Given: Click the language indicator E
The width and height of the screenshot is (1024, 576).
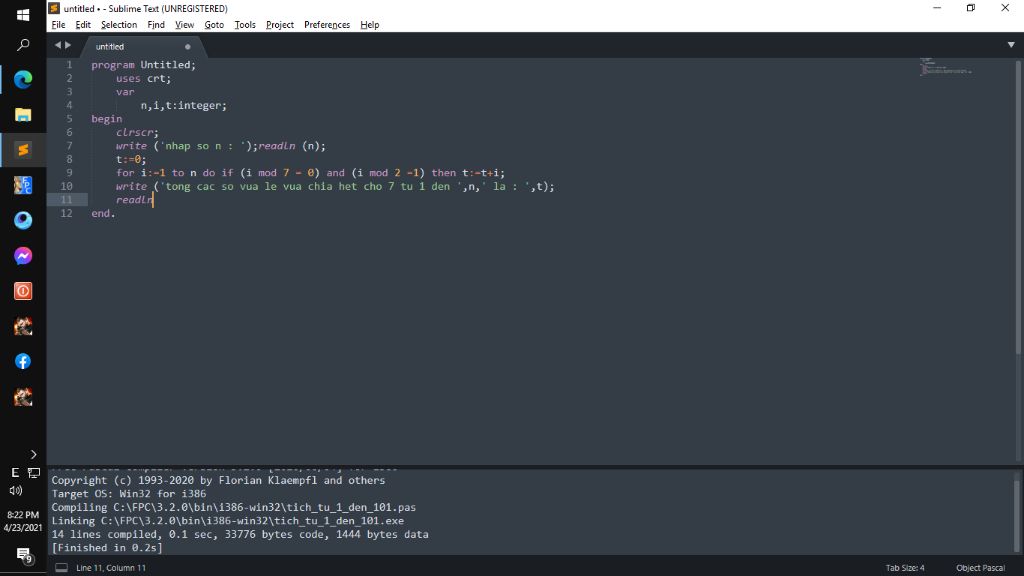Looking at the screenshot, I should pos(15,473).
